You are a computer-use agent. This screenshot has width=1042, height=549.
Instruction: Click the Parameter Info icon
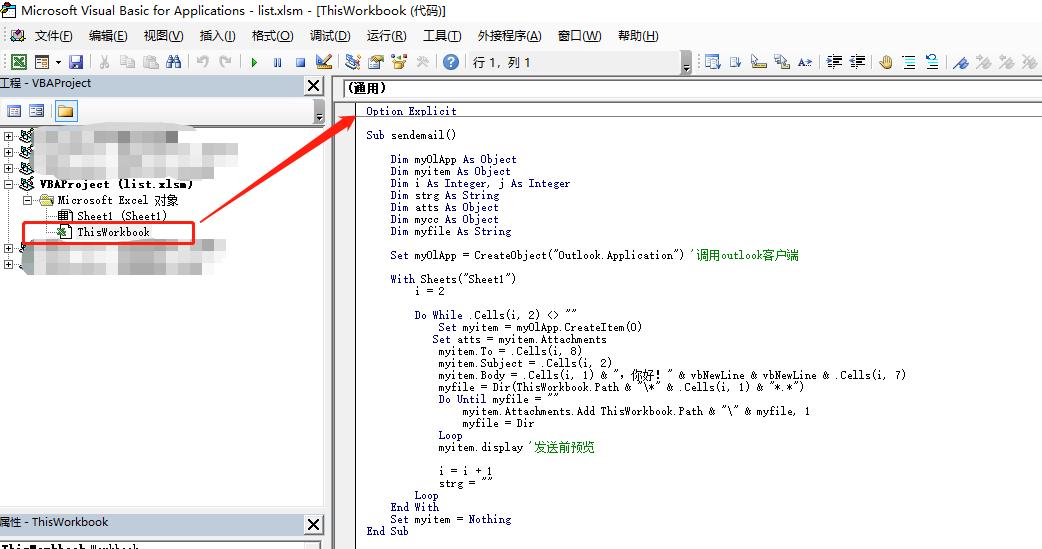click(782, 62)
